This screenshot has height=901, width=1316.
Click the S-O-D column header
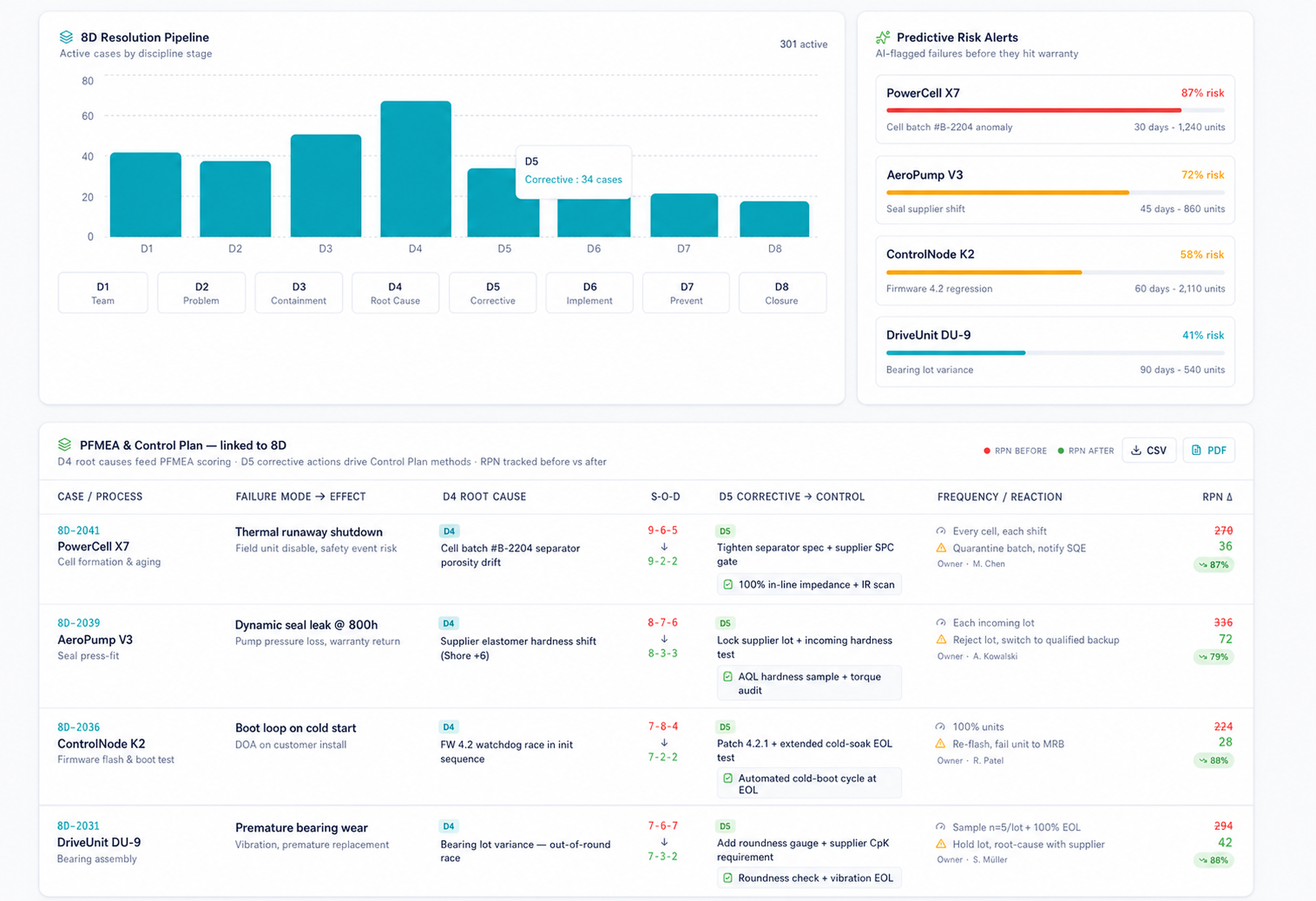point(665,497)
